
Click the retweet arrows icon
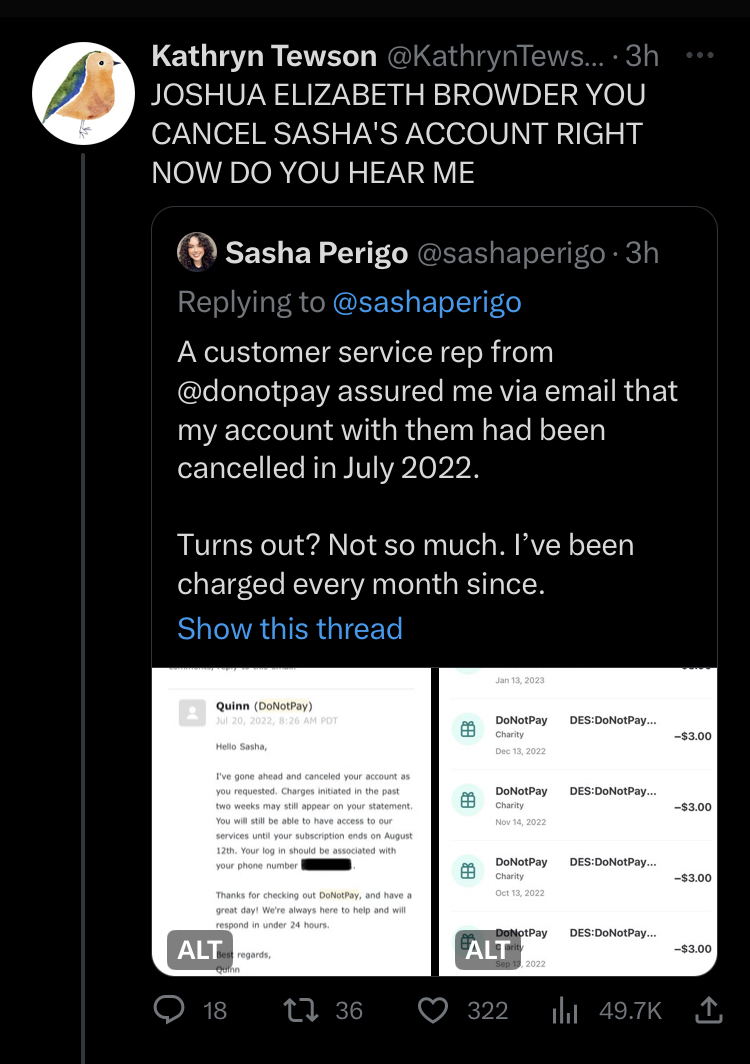click(297, 1010)
